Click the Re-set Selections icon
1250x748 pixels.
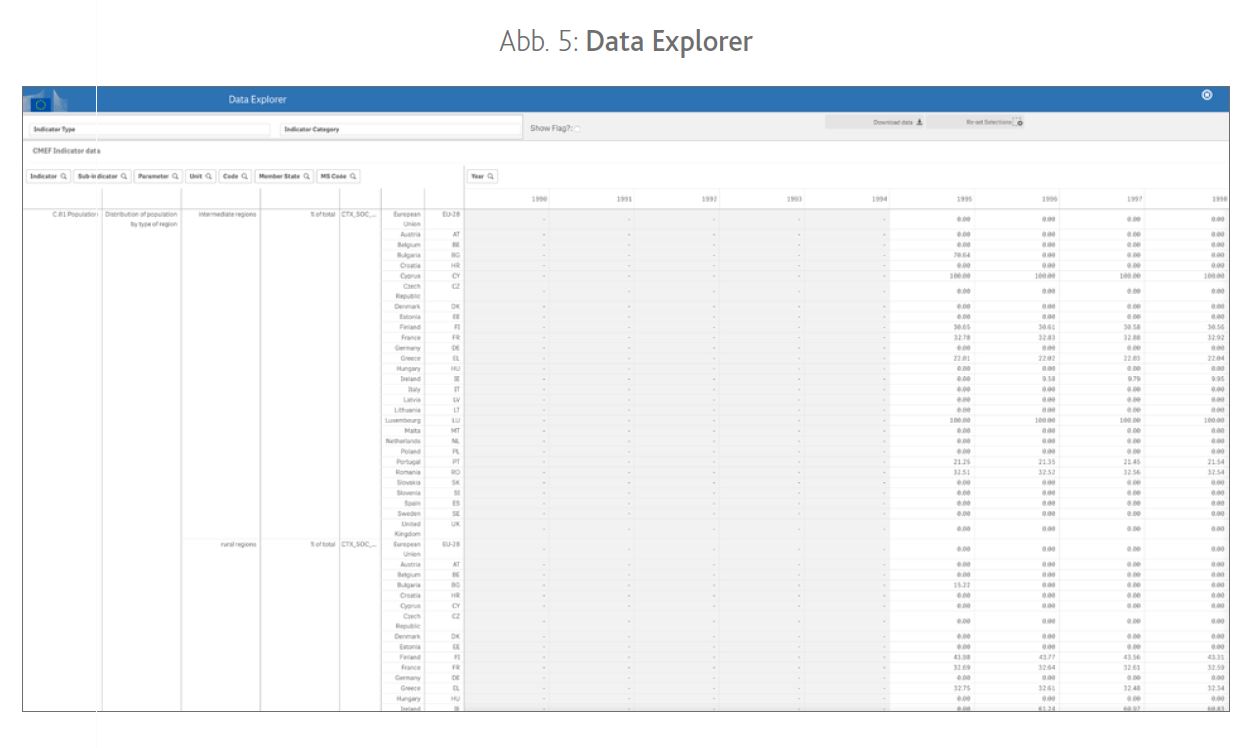click(x=1019, y=122)
